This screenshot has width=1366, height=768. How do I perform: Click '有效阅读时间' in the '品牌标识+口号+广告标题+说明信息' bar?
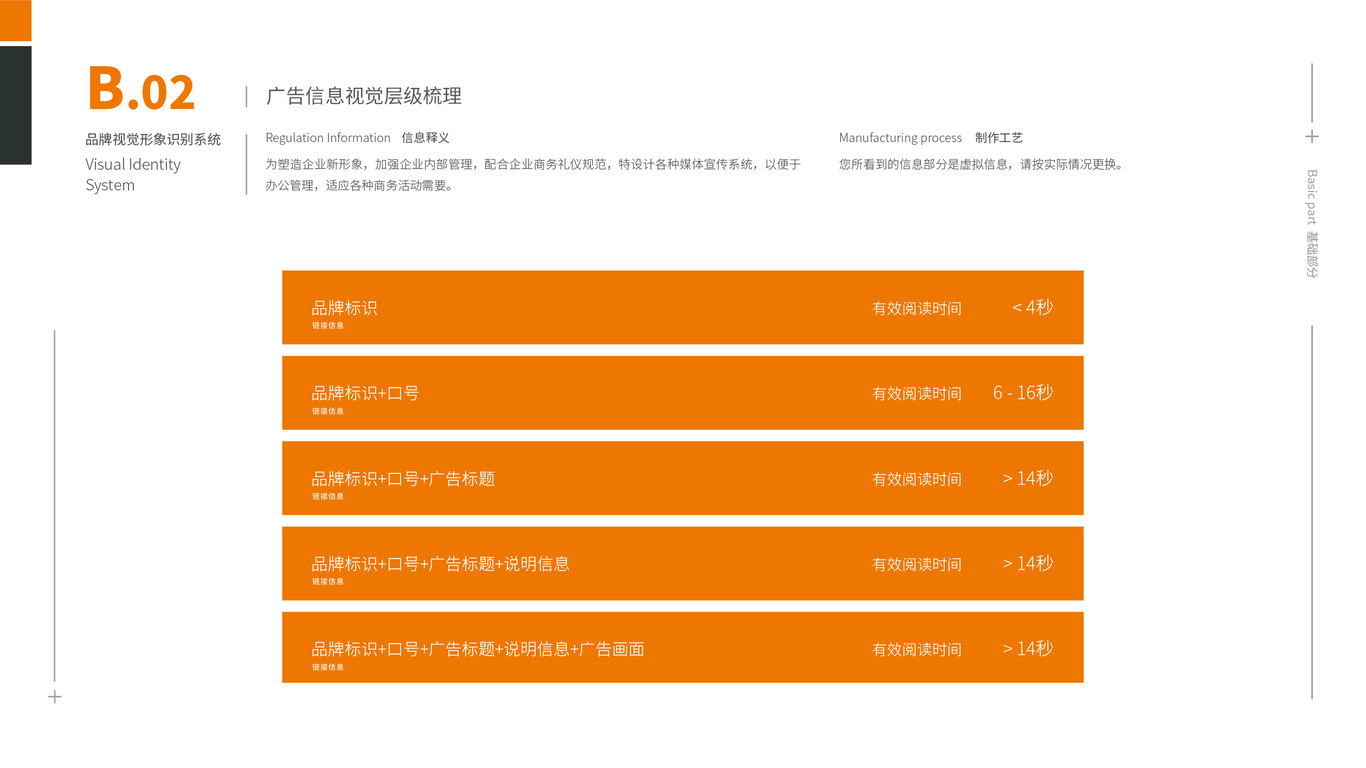[x=917, y=565]
